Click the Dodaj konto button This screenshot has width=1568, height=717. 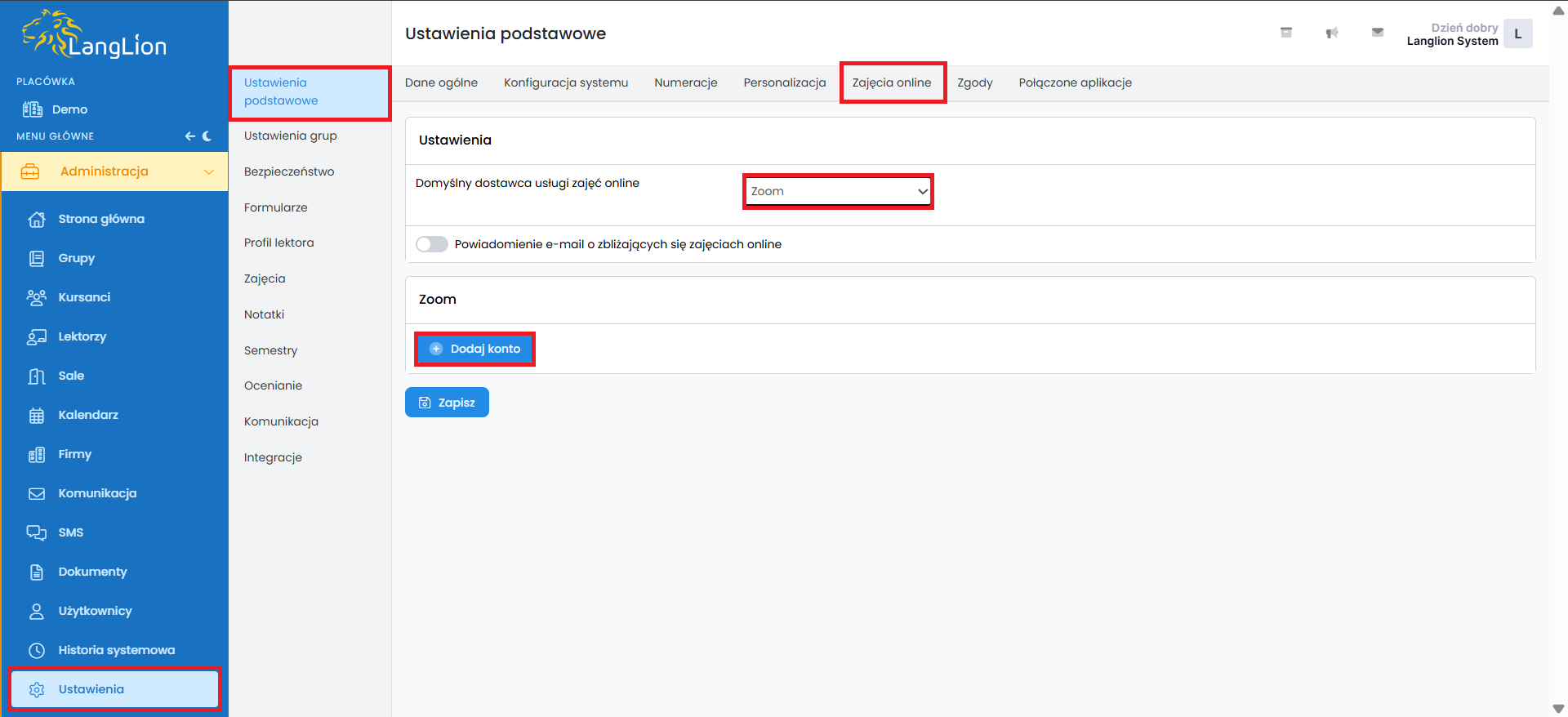pyautogui.click(x=474, y=349)
